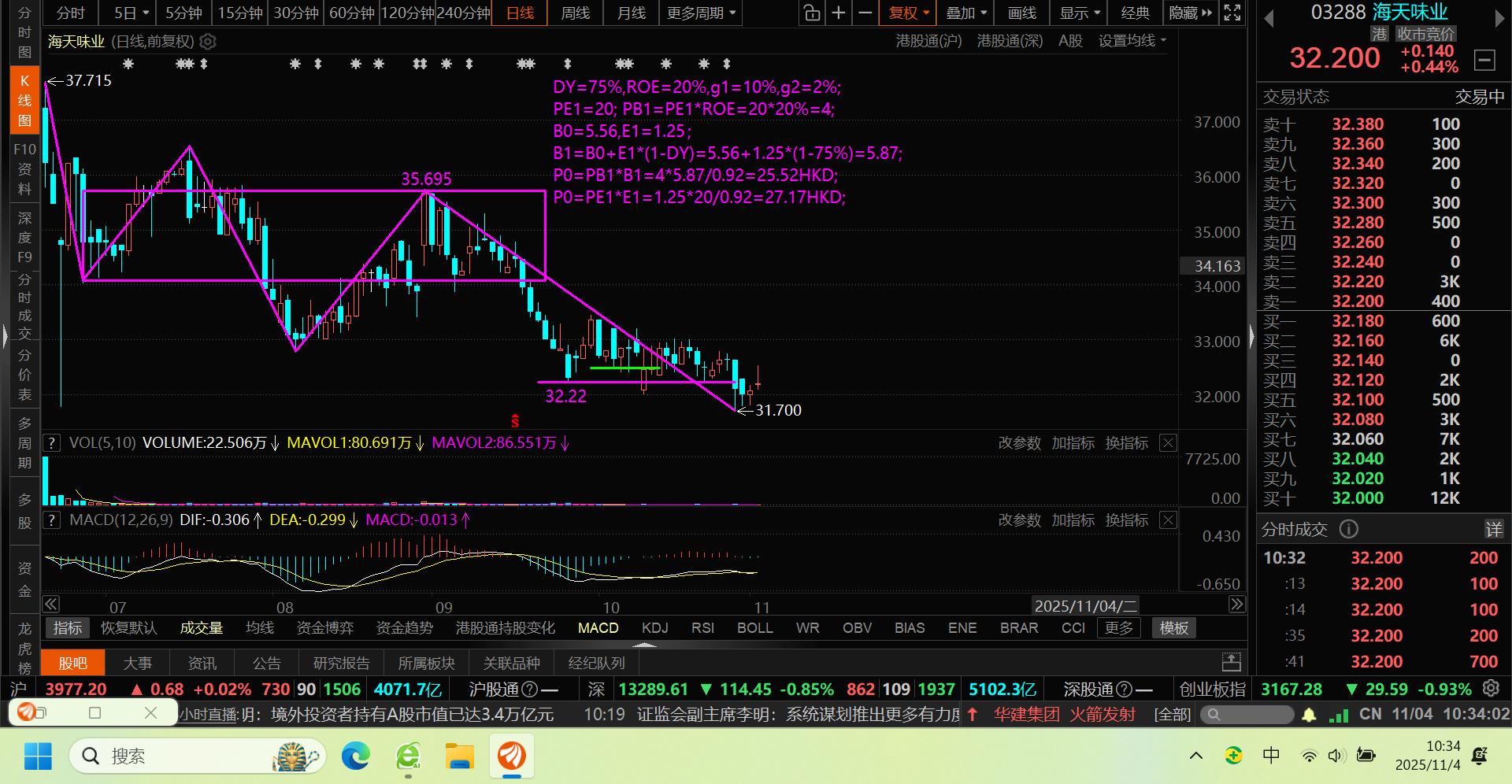The width and height of the screenshot is (1512, 784).
Task: Click the status bar search field
Action: coord(1249,715)
